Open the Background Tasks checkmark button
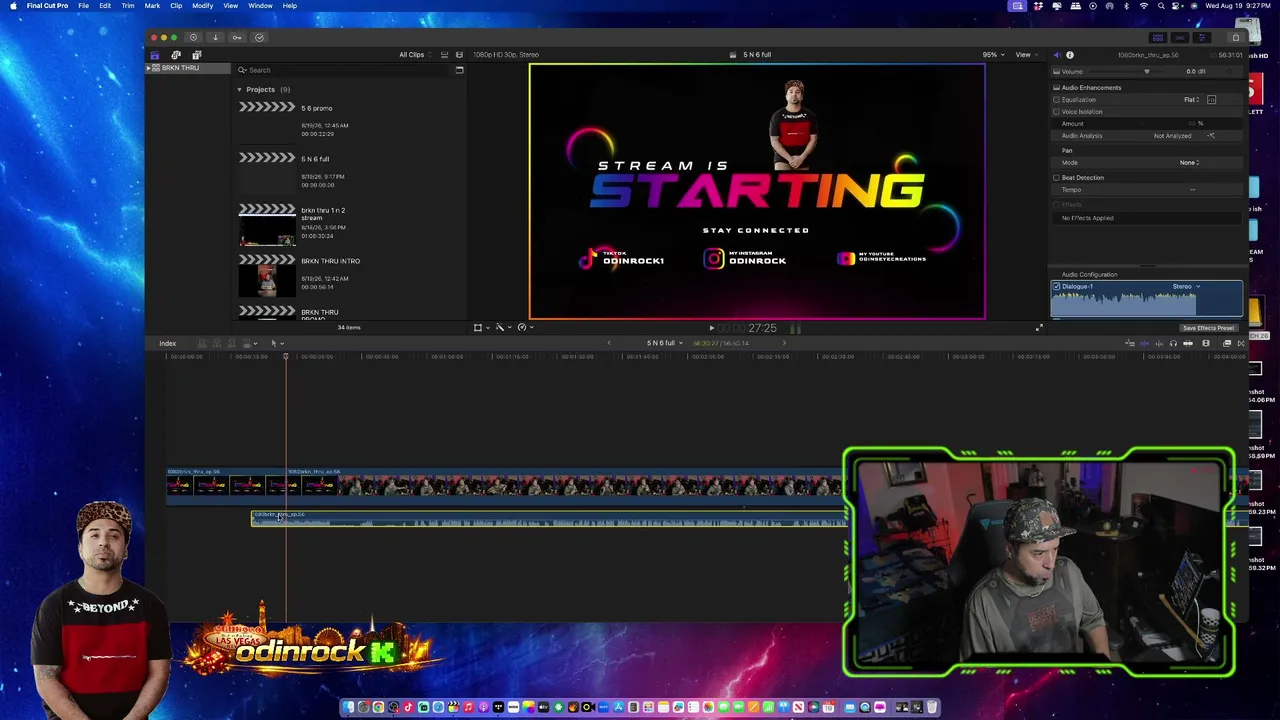This screenshot has width=1280, height=720. point(259,38)
